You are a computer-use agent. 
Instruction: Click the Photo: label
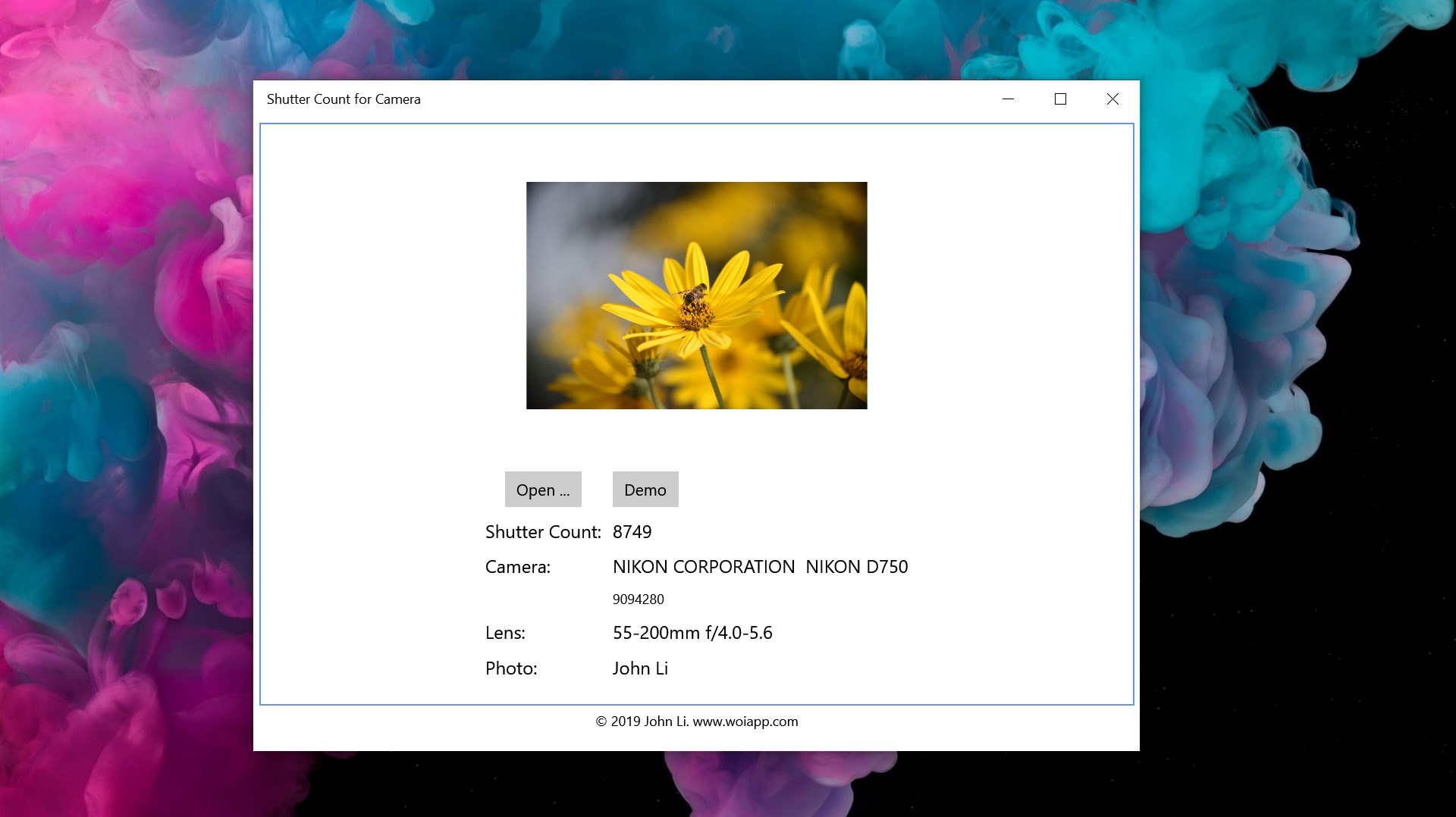click(x=511, y=668)
